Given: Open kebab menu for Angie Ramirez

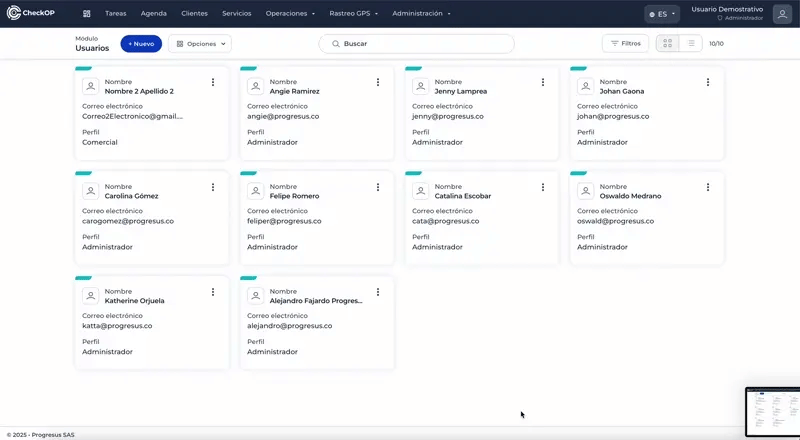Looking at the screenshot, I should coord(378,82).
